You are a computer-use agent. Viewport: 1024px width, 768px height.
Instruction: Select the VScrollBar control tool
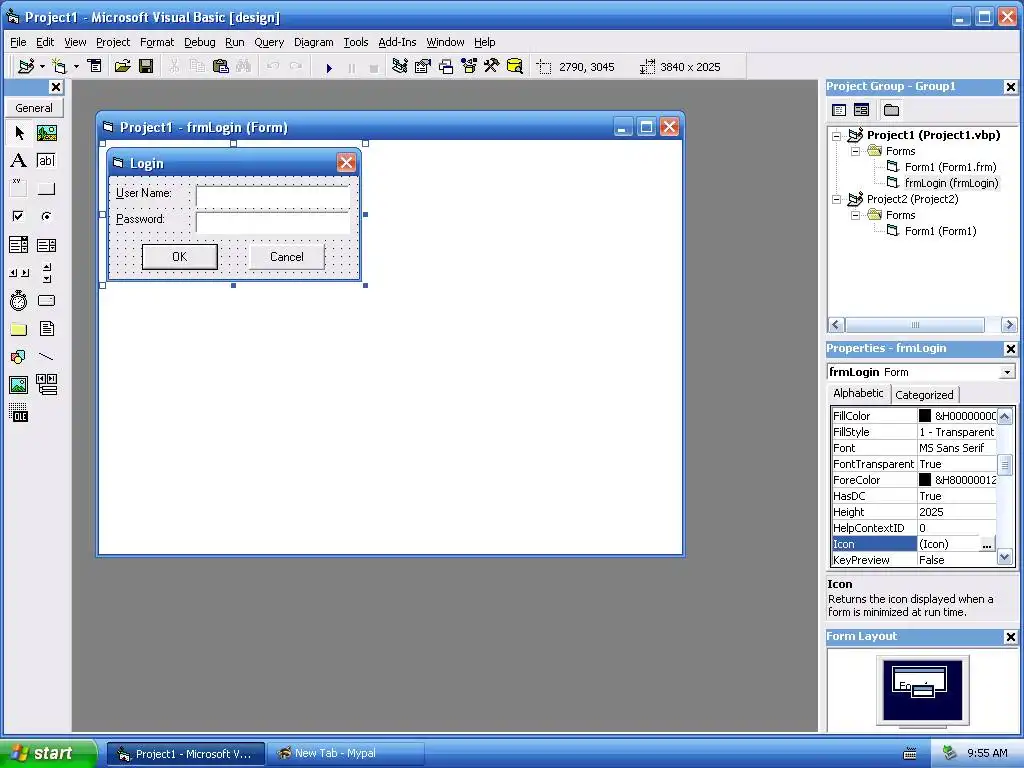46,273
